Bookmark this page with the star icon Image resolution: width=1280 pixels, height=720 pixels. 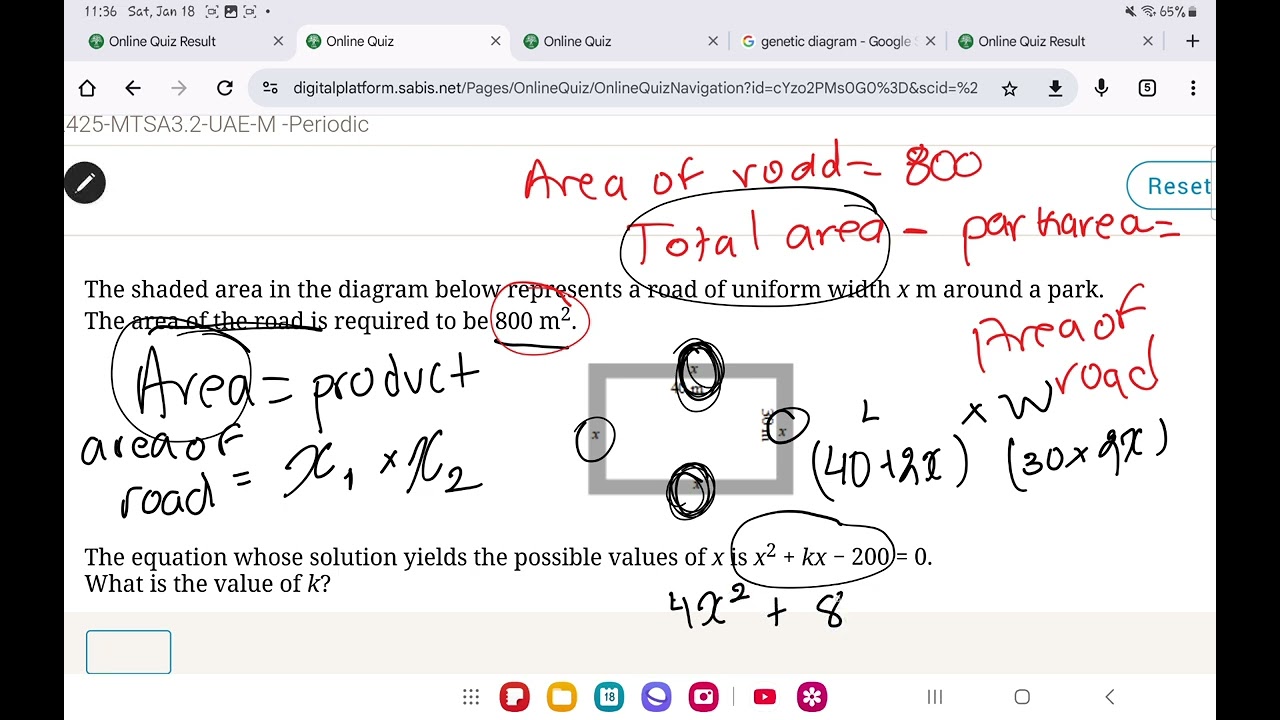(1010, 88)
